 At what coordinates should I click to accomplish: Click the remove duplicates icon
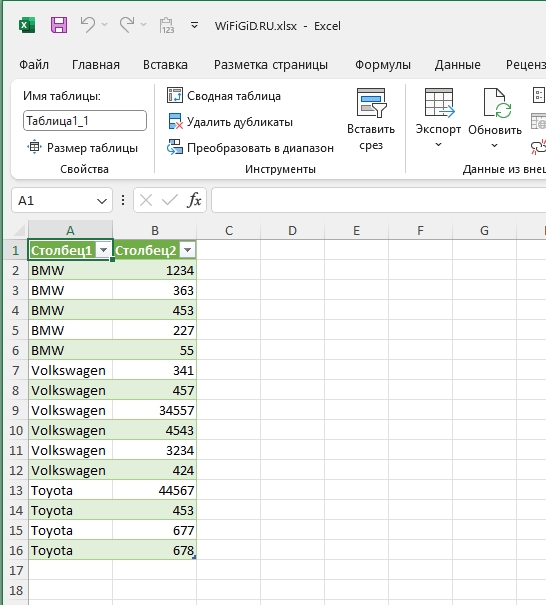(175, 121)
